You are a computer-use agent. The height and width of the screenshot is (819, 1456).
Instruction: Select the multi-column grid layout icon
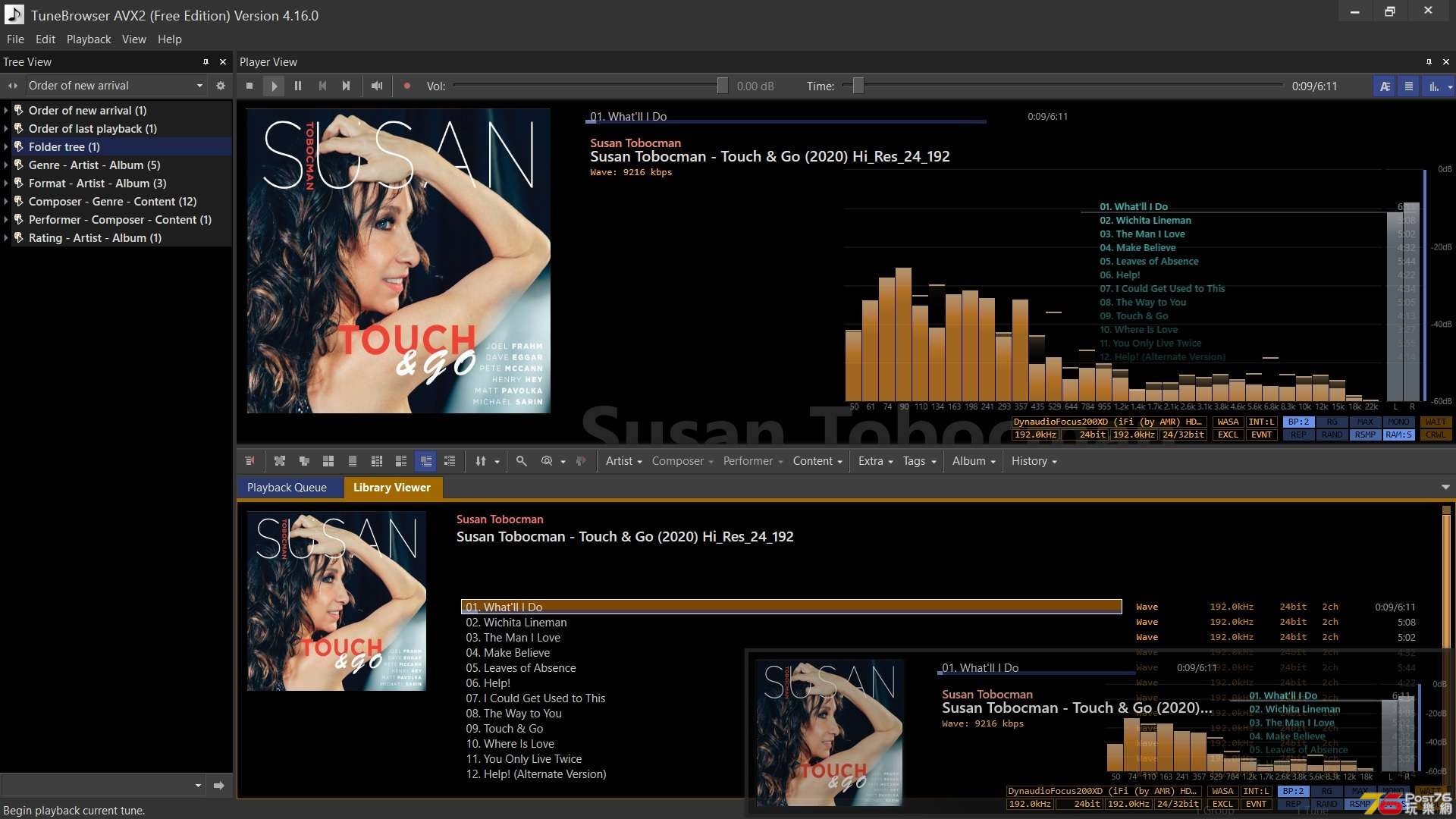pyautogui.click(x=377, y=461)
